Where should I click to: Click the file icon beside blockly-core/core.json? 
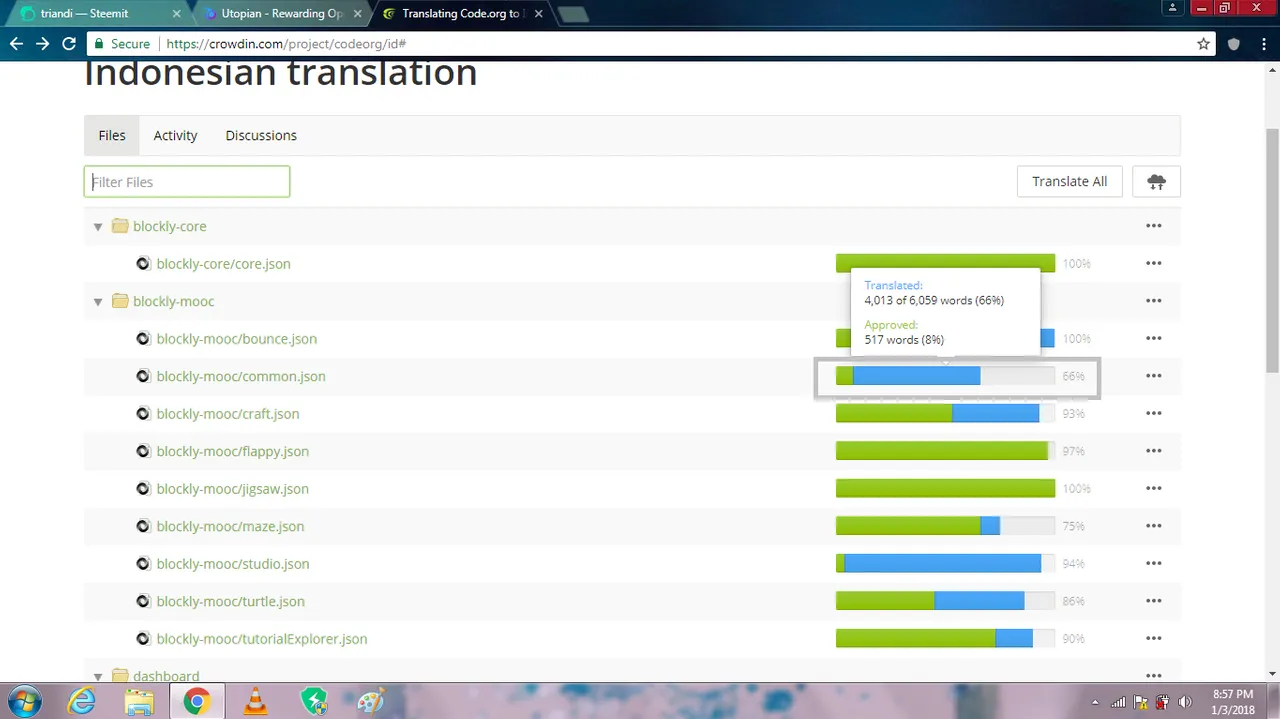click(143, 264)
